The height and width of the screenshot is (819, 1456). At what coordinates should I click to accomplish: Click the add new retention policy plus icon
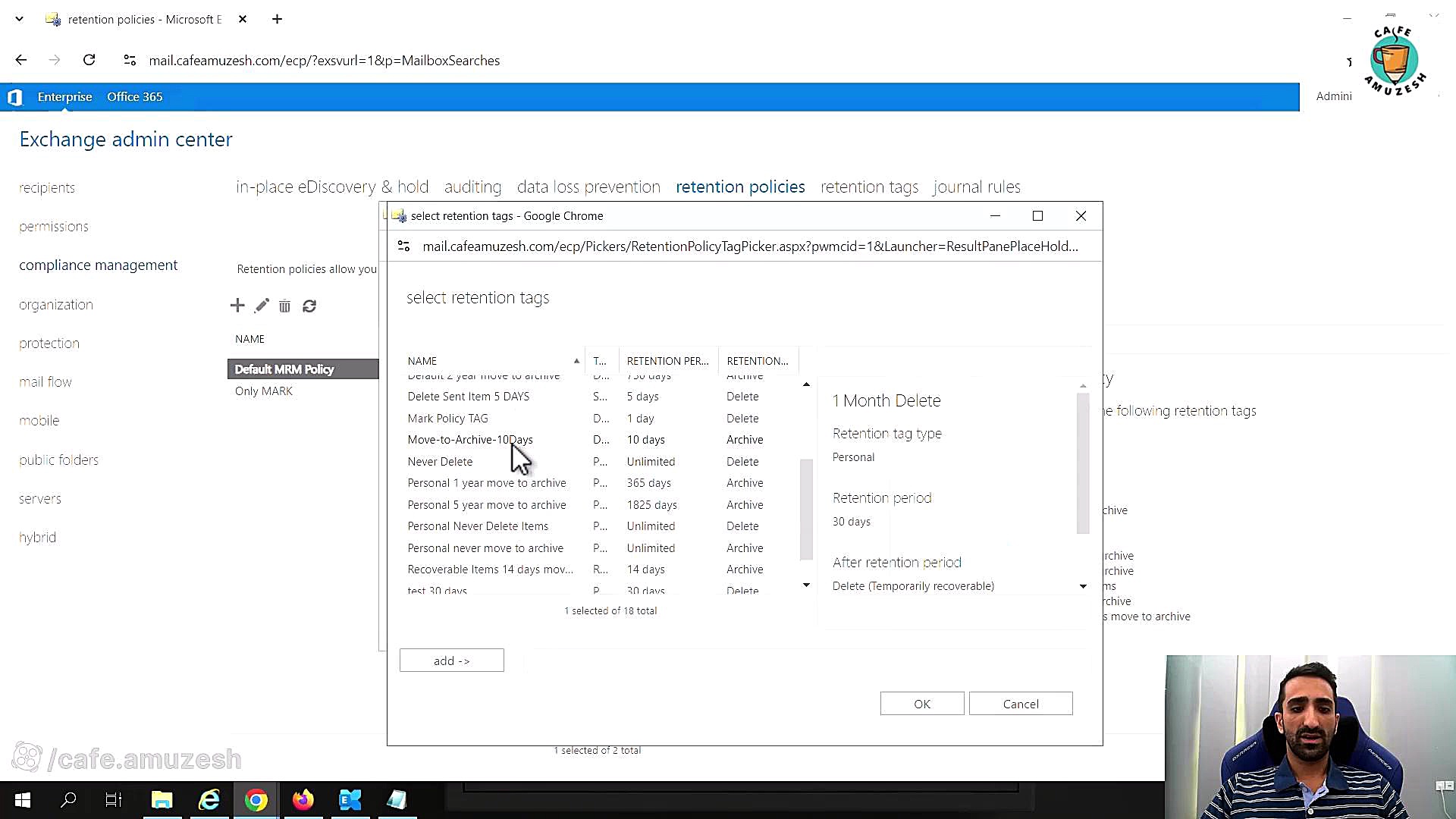tap(237, 306)
